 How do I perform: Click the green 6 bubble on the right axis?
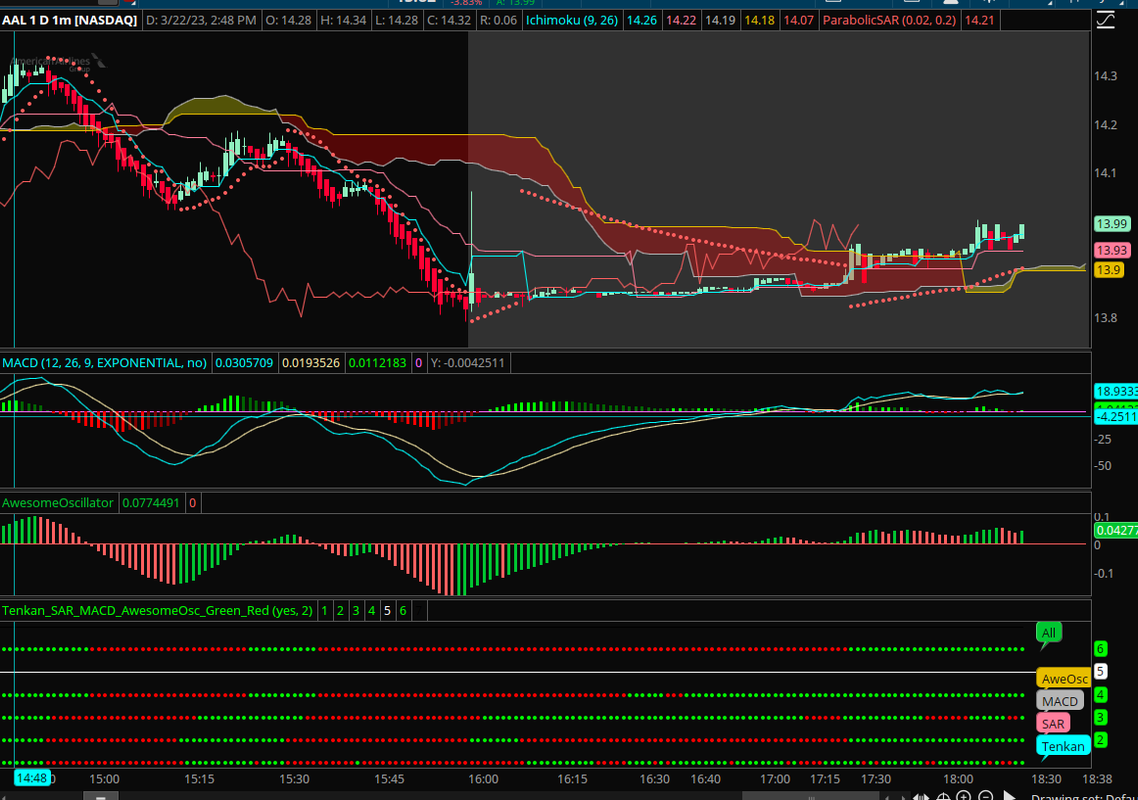tap(1100, 649)
